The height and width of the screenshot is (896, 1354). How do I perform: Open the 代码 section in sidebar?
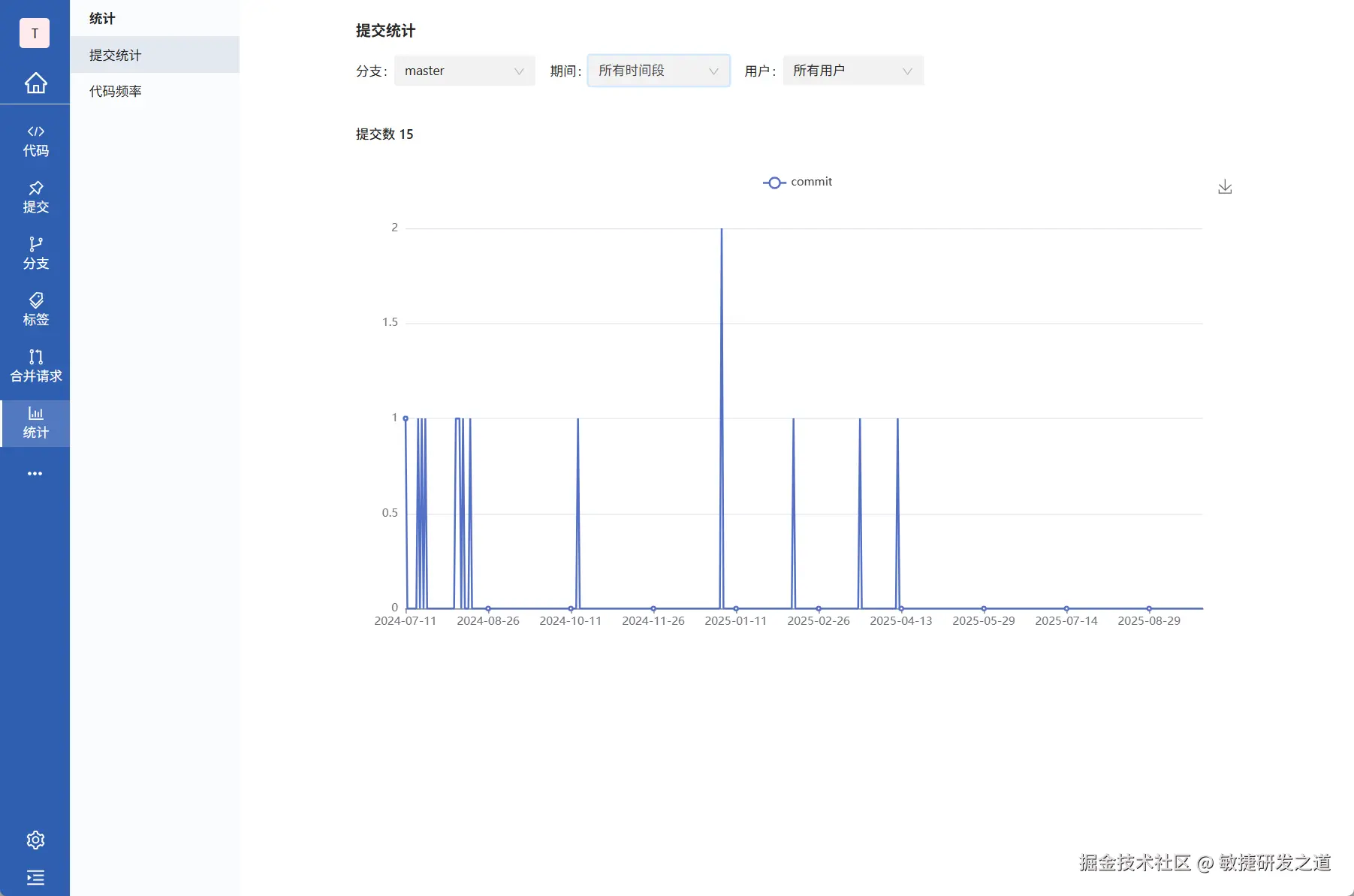[35, 139]
